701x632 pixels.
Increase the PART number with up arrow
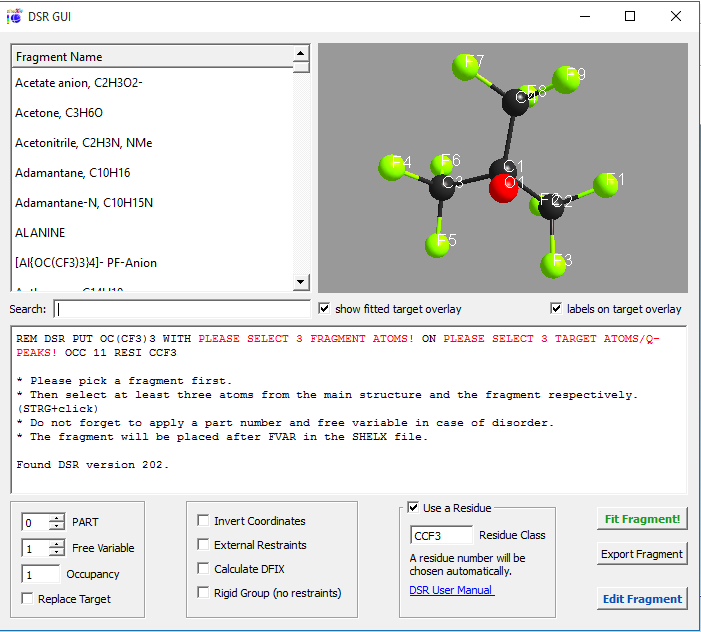(57, 518)
